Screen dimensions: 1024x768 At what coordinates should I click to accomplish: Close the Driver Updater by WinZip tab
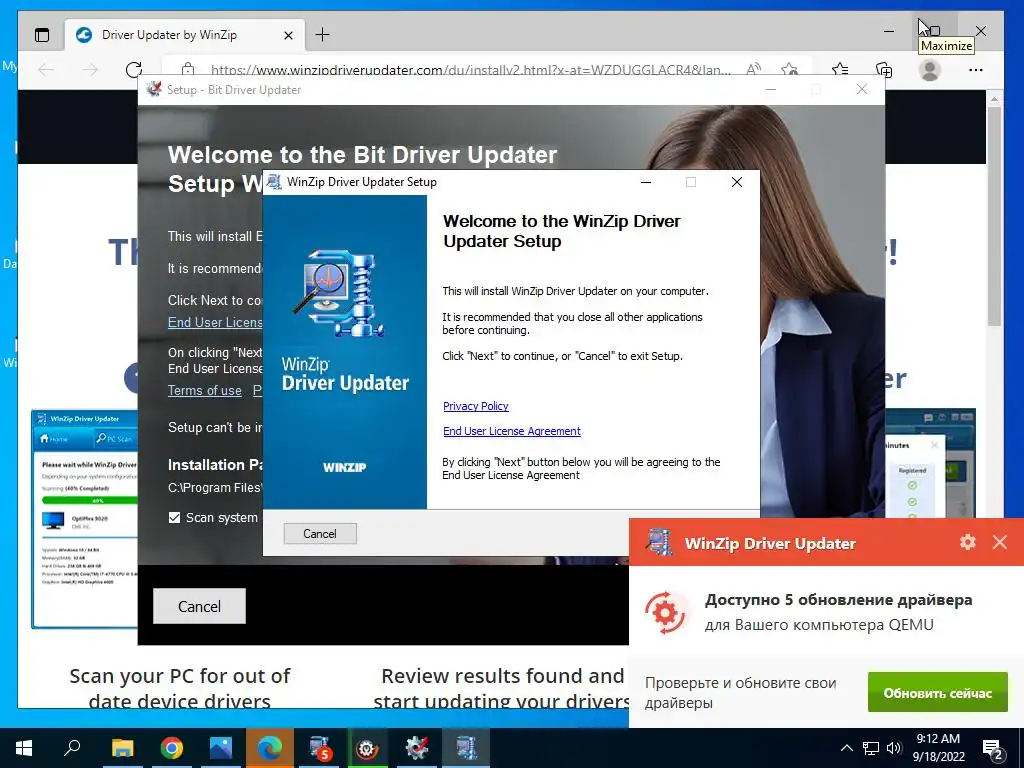point(288,35)
